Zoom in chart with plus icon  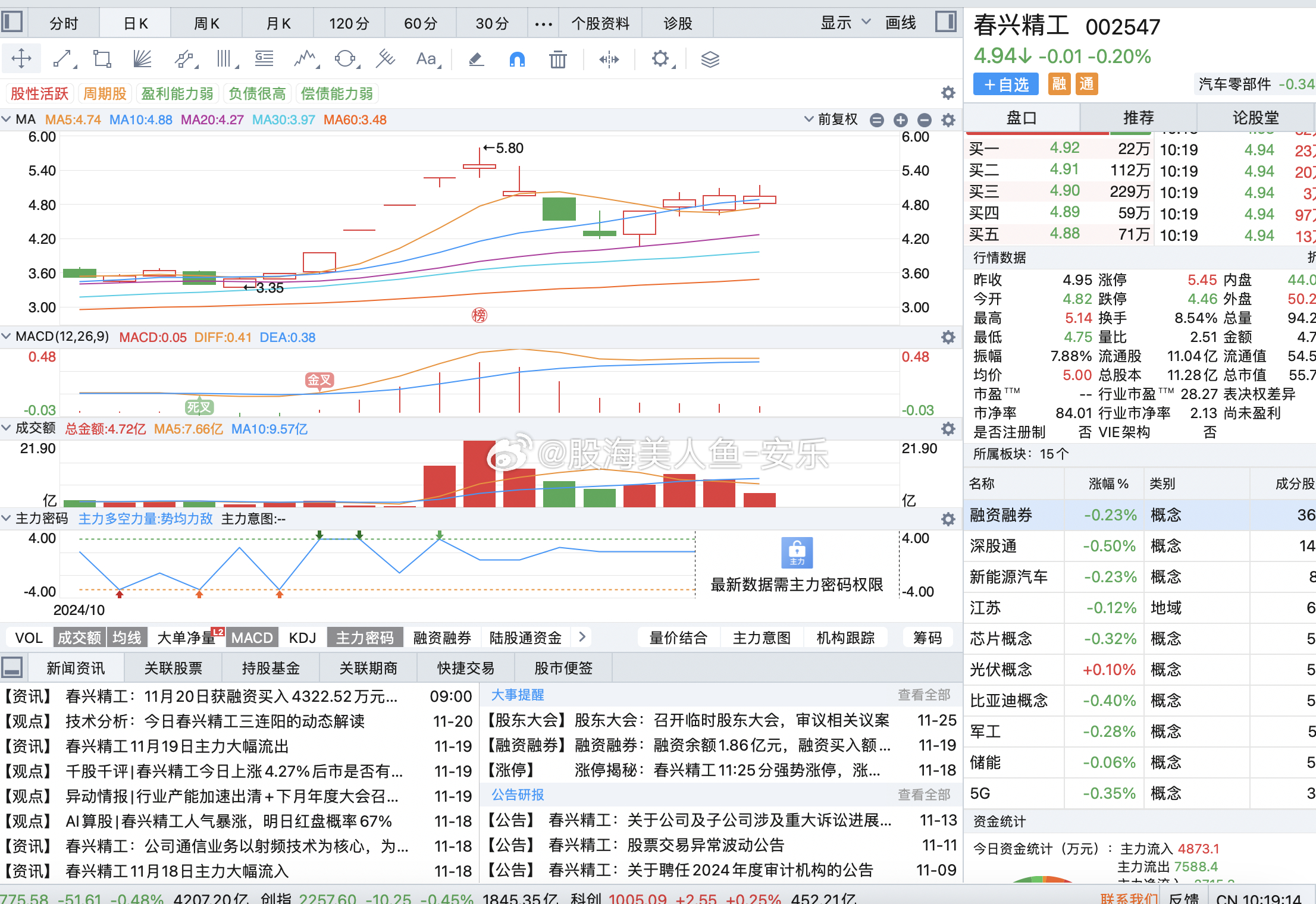click(901, 120)
